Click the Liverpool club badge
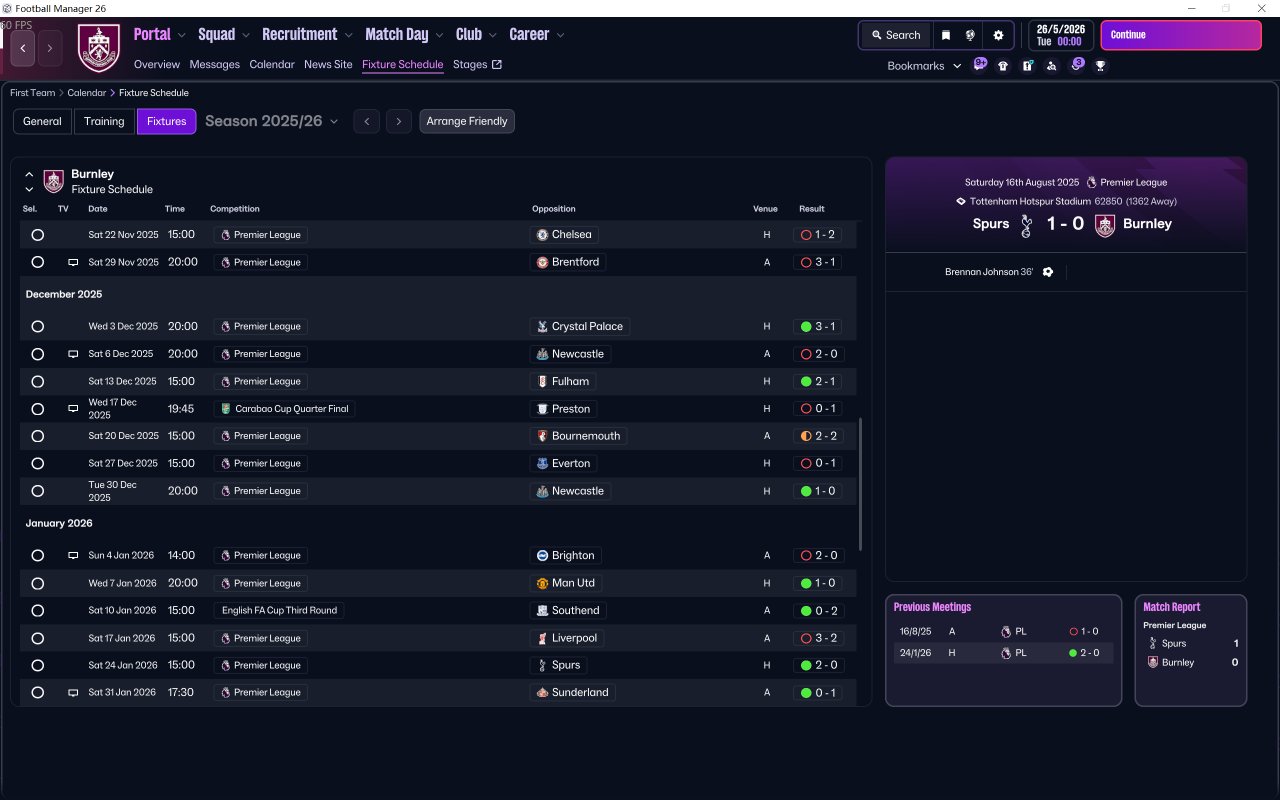 (542, 638)
